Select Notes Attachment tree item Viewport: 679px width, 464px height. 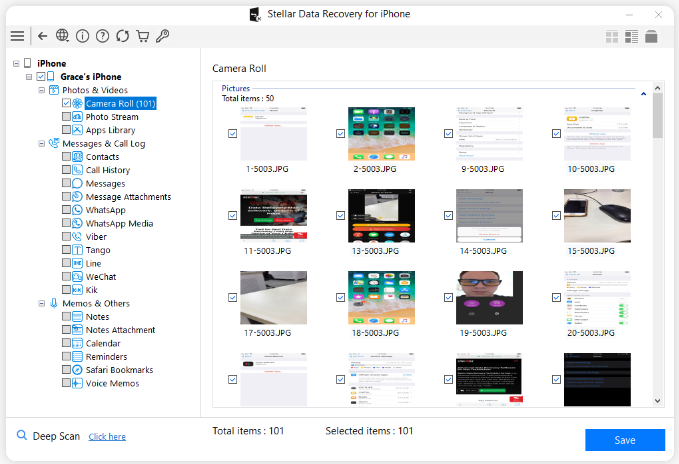(x=120, y=330)
